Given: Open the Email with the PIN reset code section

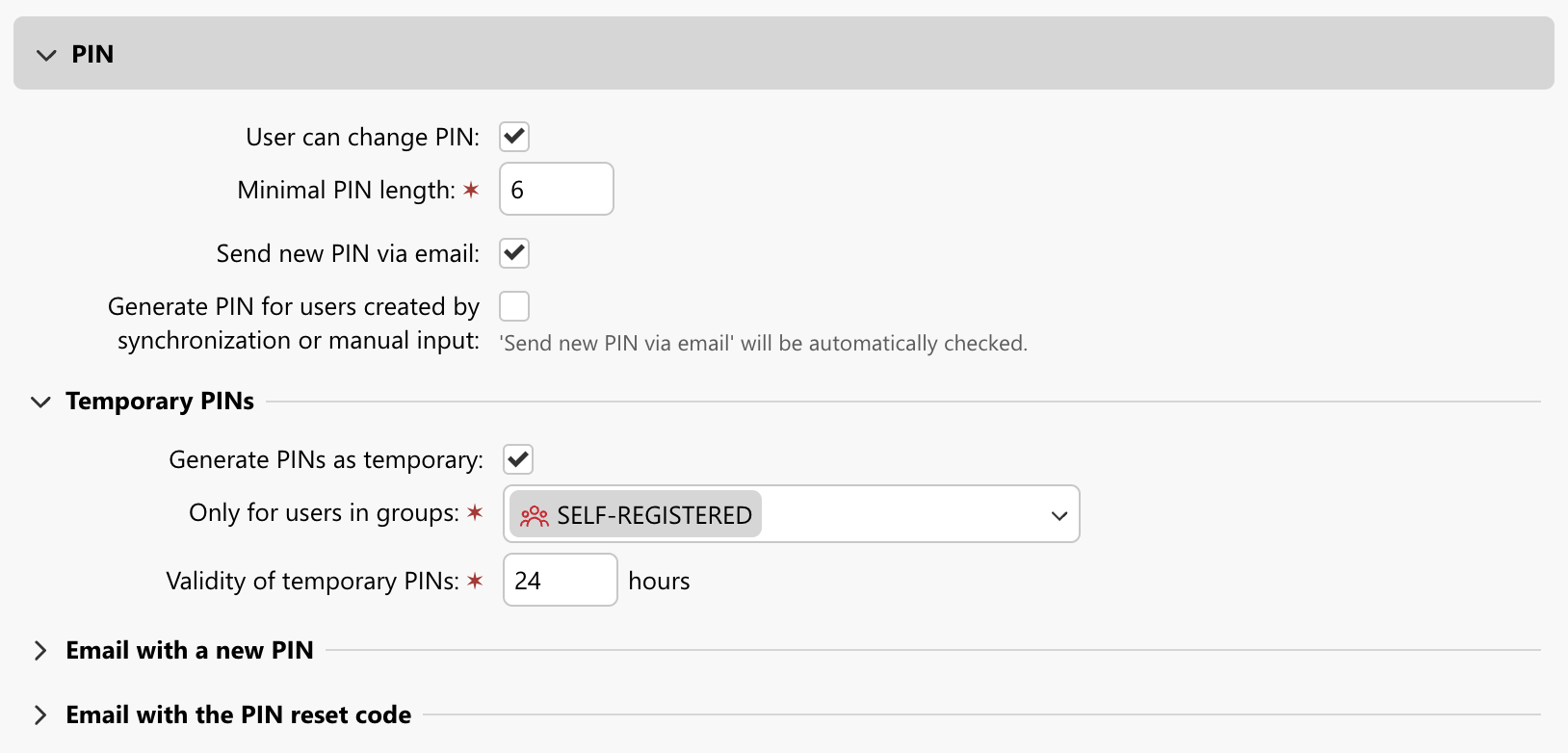Looking at the screenshot, I should [237, 714].
